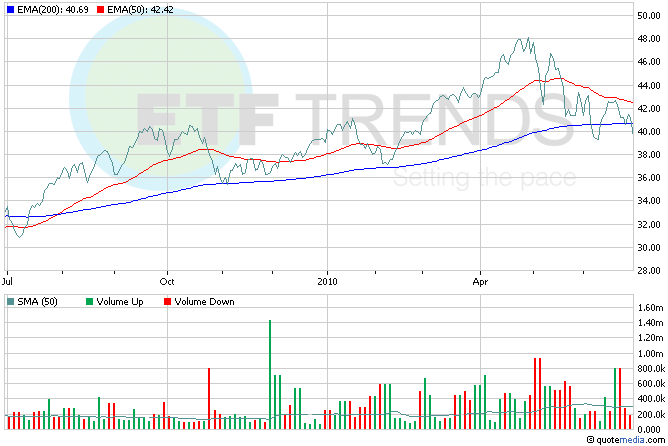668x446 pixels.
Task: Click the 36.00 price axis label
Action: click(x=649, y=178)
